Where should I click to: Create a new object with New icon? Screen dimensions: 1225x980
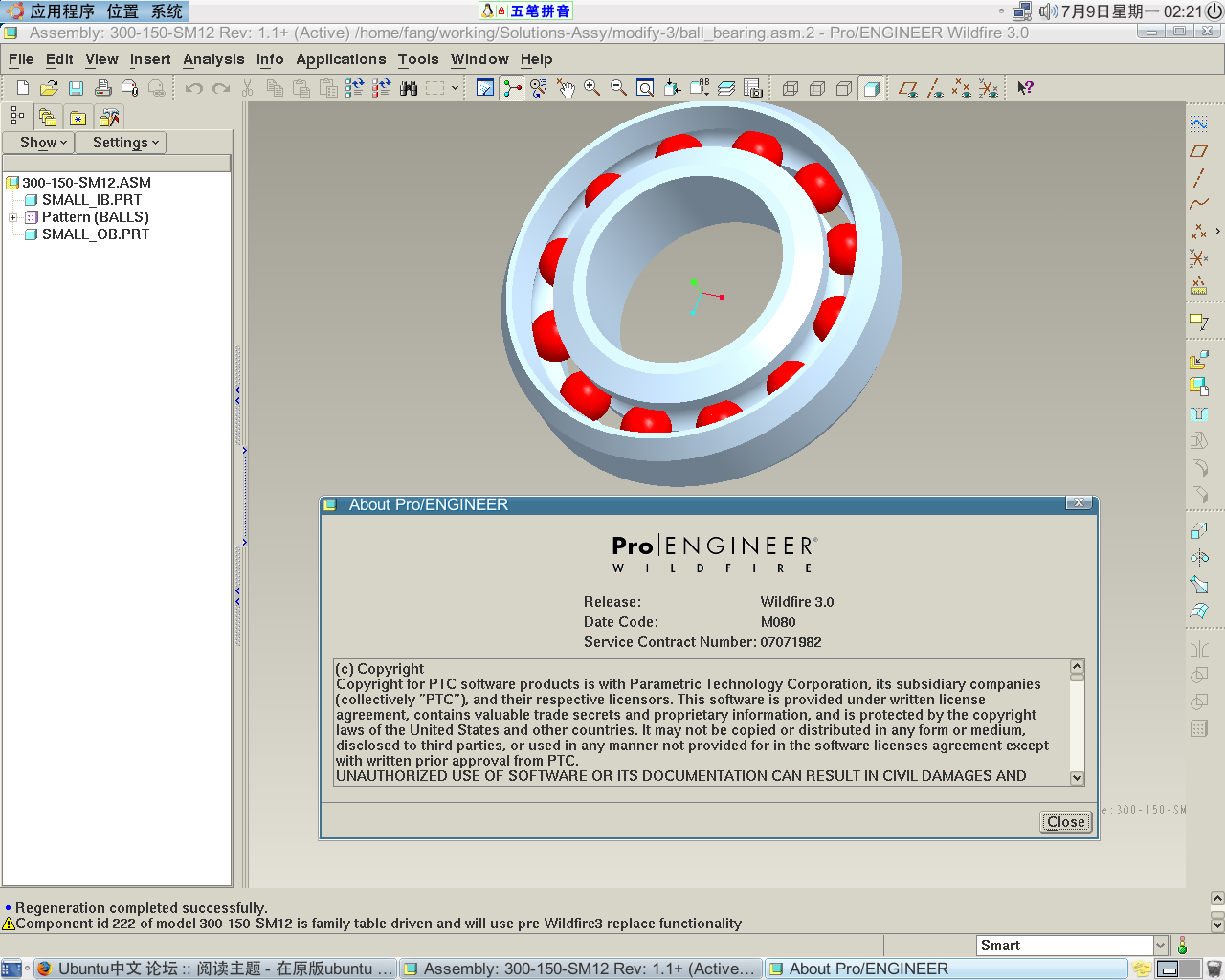pos(23,88)
